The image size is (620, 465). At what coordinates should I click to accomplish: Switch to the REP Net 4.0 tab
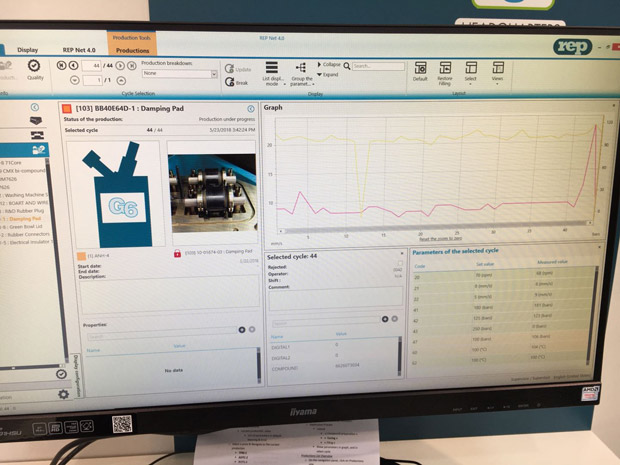[x=79, y=50]
